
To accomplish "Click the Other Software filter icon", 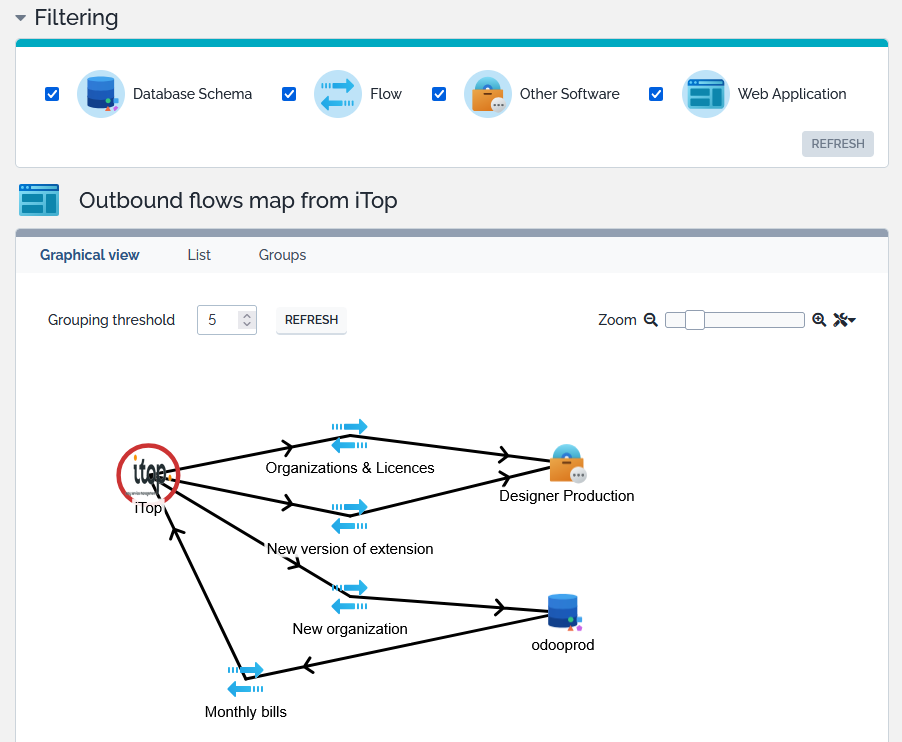I will click(488, 94).
